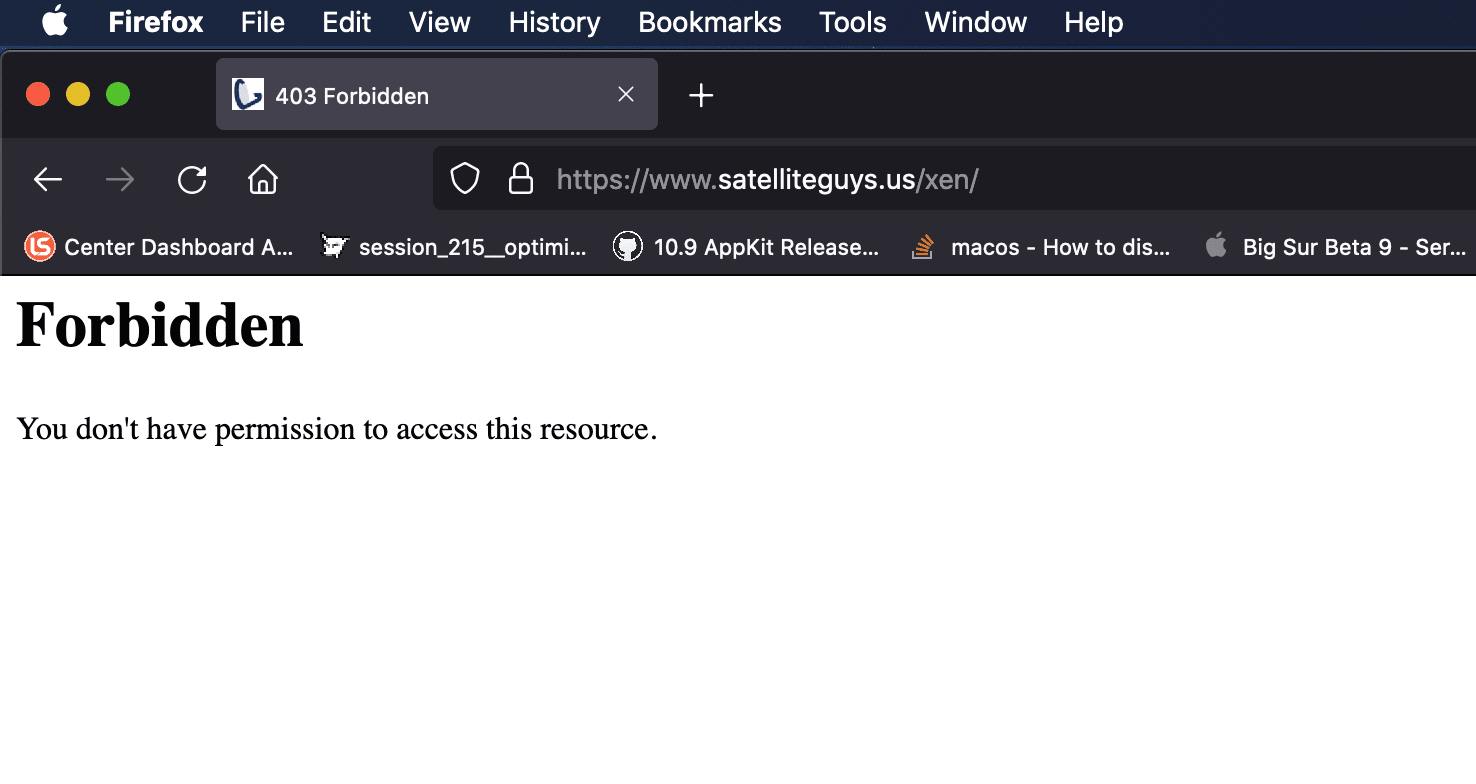Screen dimensions: 1476x784
Task: Reload the current page
Action: point(192,180)
